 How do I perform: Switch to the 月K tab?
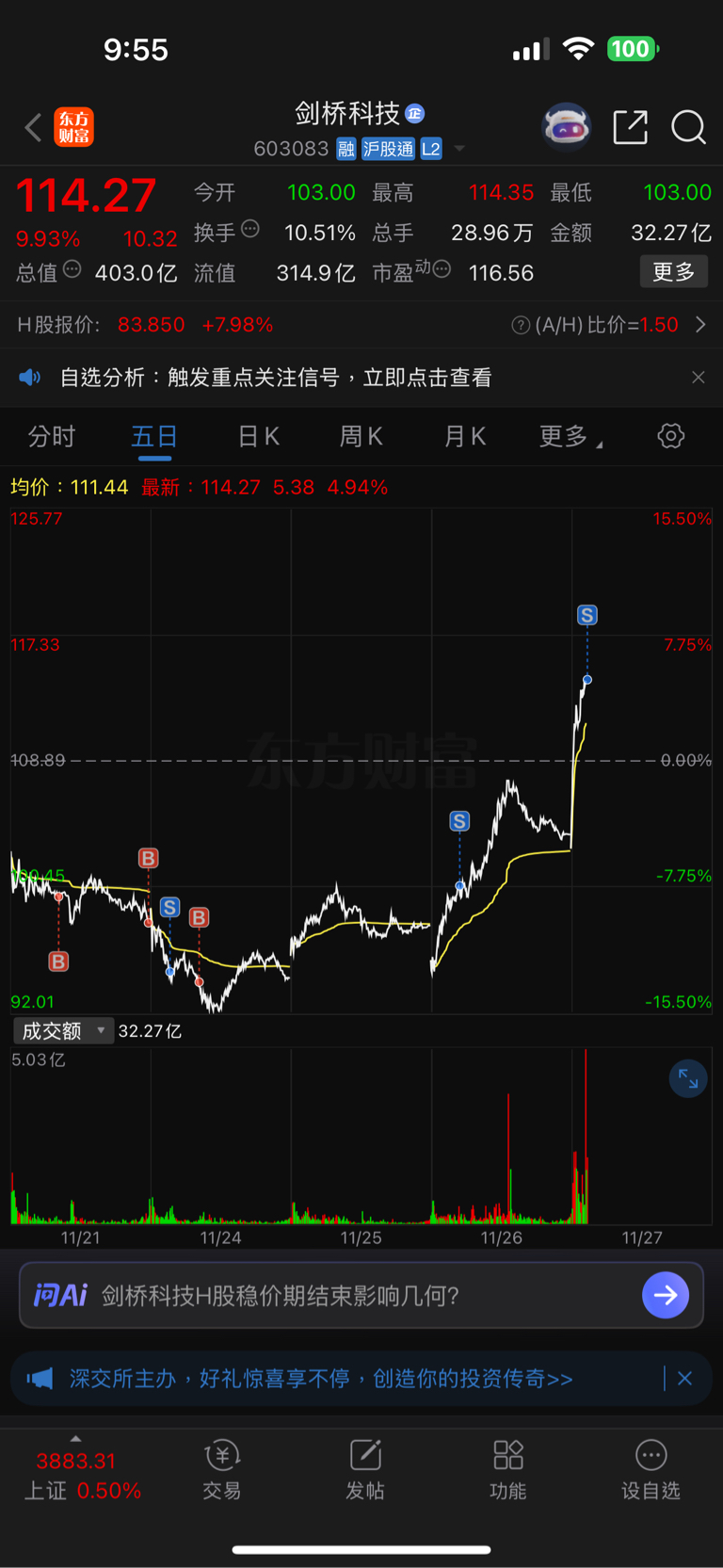[x=465, y=437]
